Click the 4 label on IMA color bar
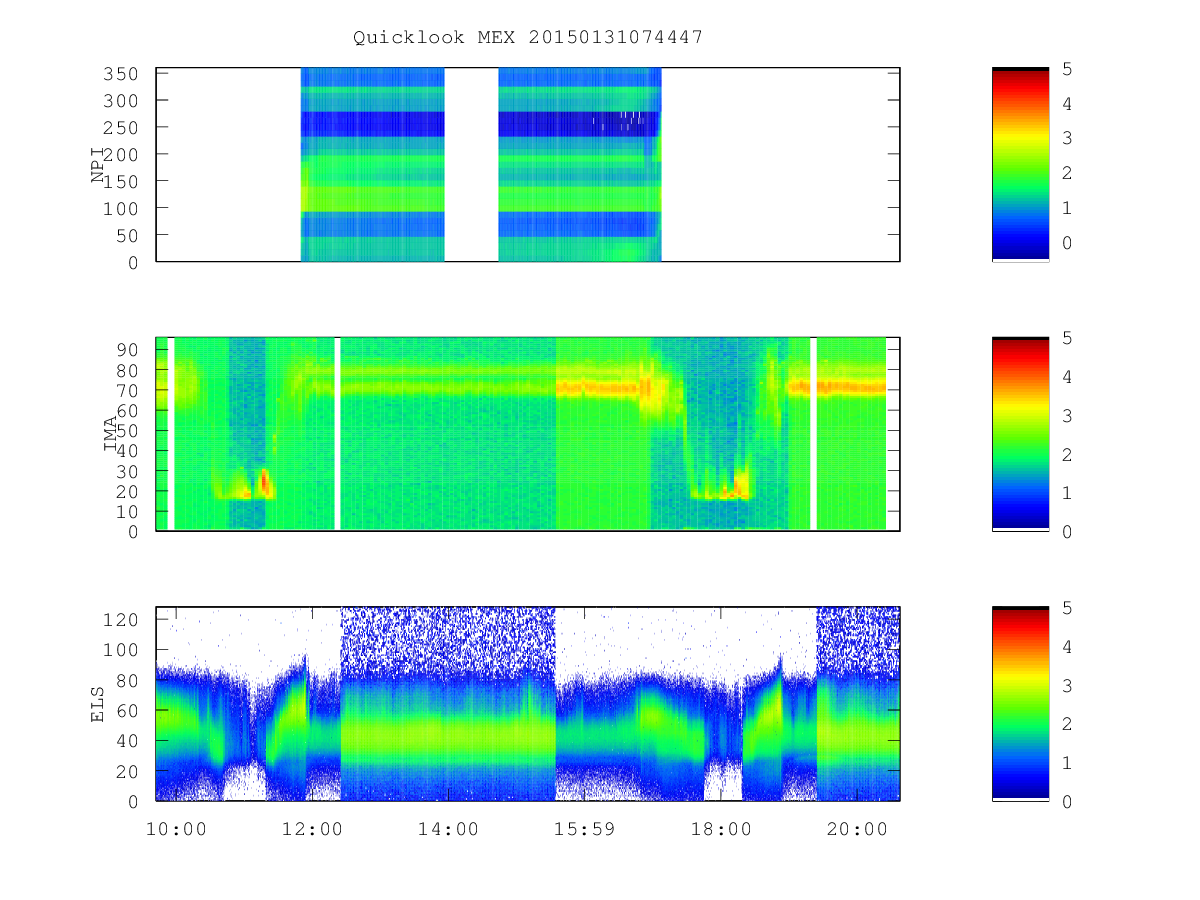The image size is (1200, 900). click(x=1068, y=377)
